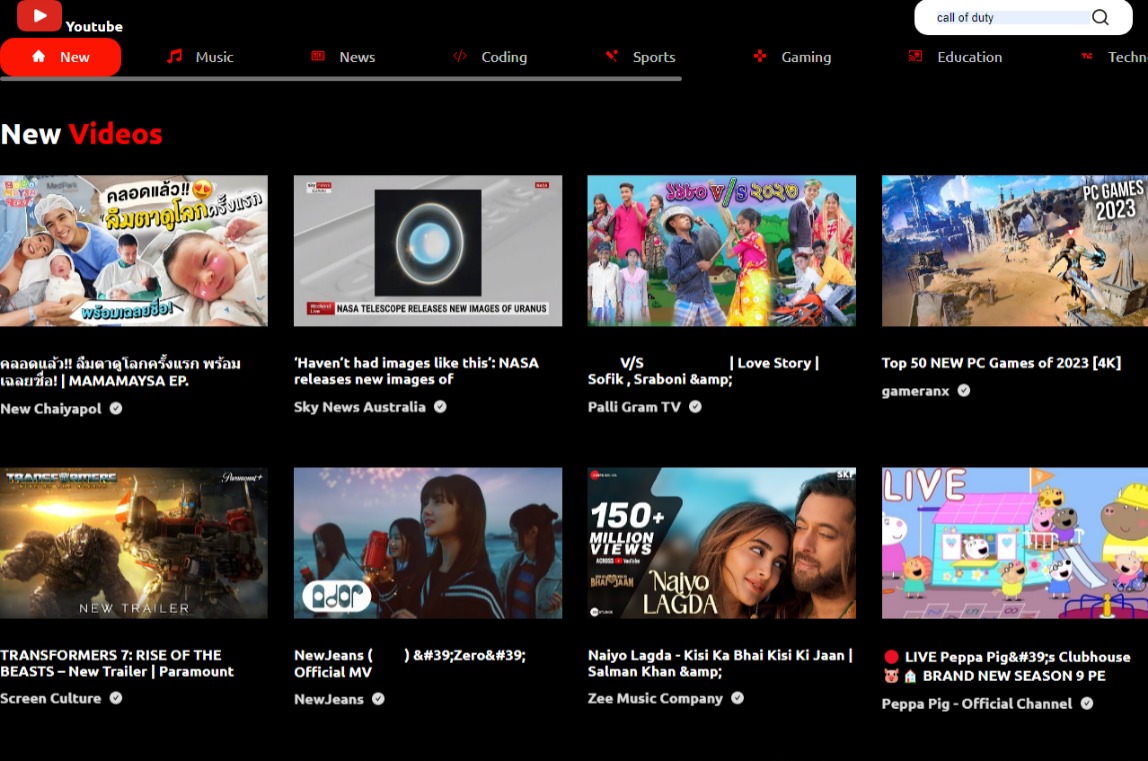The height and width of the screenshot is (761, 1148).
Task: Open the Palli Gram TV Love Story thumbnail
Action: 721,250
